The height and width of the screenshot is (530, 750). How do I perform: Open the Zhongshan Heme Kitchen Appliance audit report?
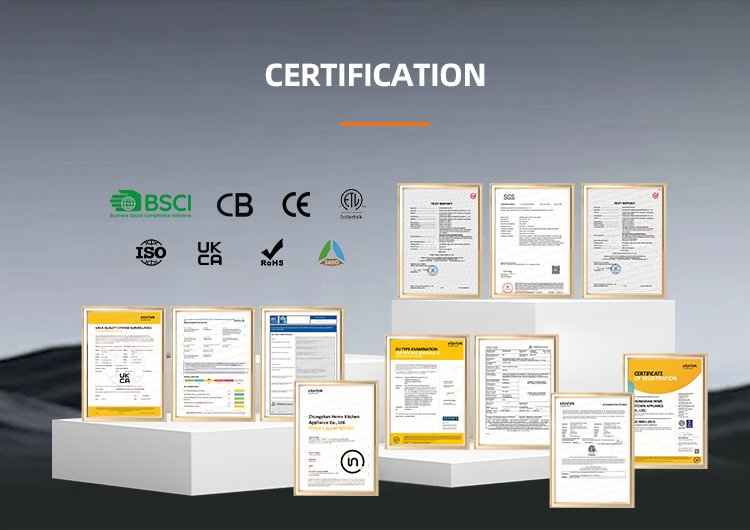click(336, 438)
